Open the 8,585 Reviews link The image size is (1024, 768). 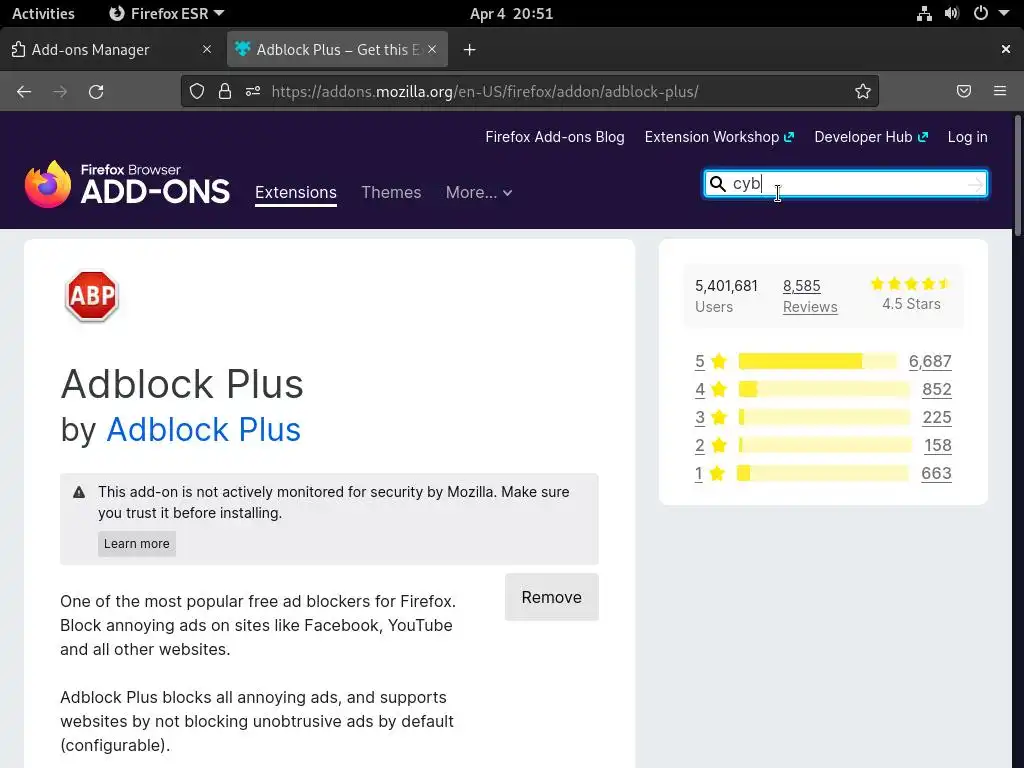pyautogui.click(x=810, y=296)
